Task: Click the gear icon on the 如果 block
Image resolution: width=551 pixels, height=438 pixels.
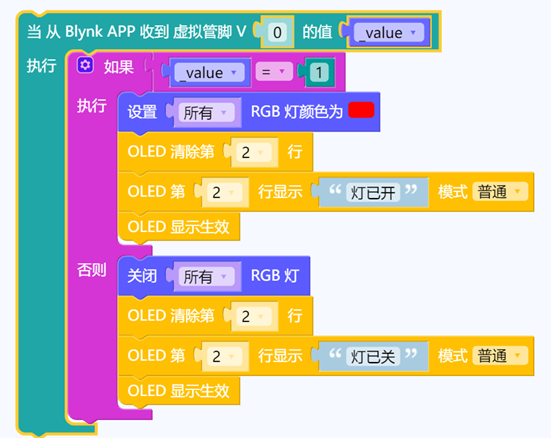Action: click(85, 65)
